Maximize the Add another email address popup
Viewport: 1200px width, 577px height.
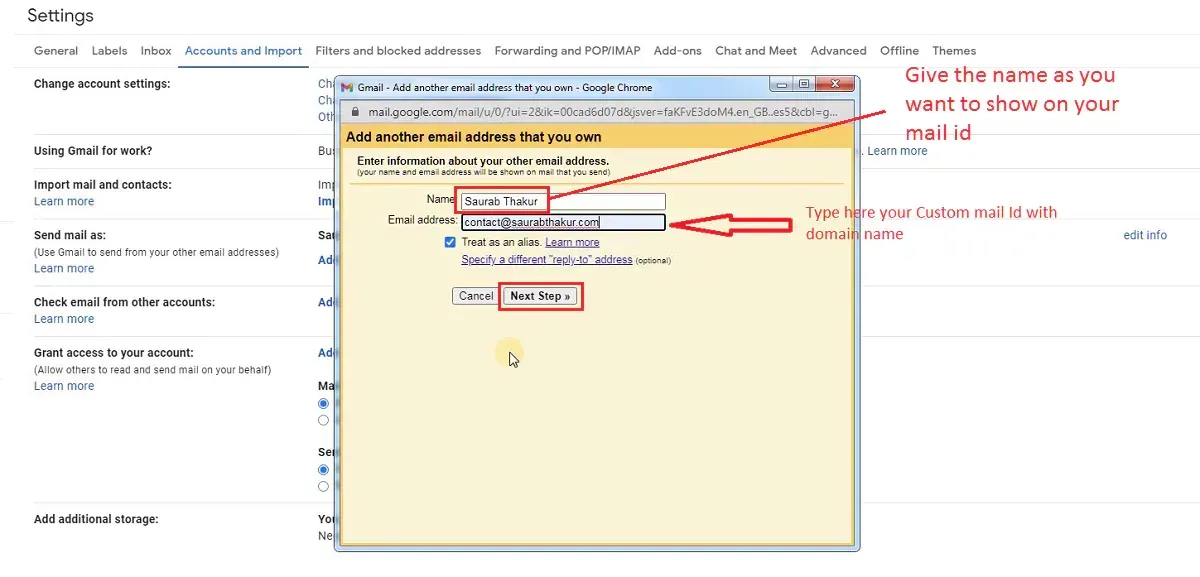pyautogui.click(x=804, y=86)
